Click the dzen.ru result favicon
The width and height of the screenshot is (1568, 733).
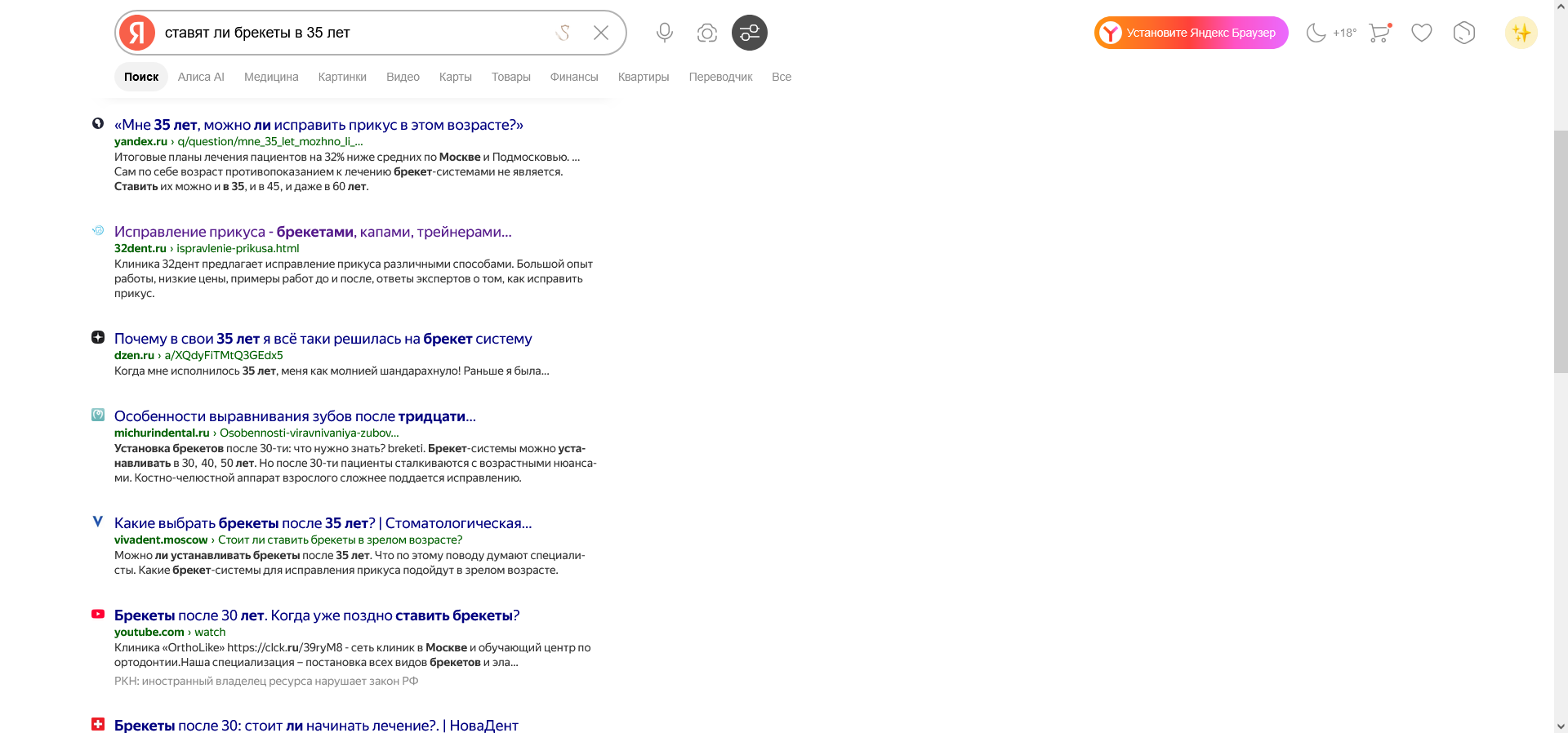click(x=98, y=337)
